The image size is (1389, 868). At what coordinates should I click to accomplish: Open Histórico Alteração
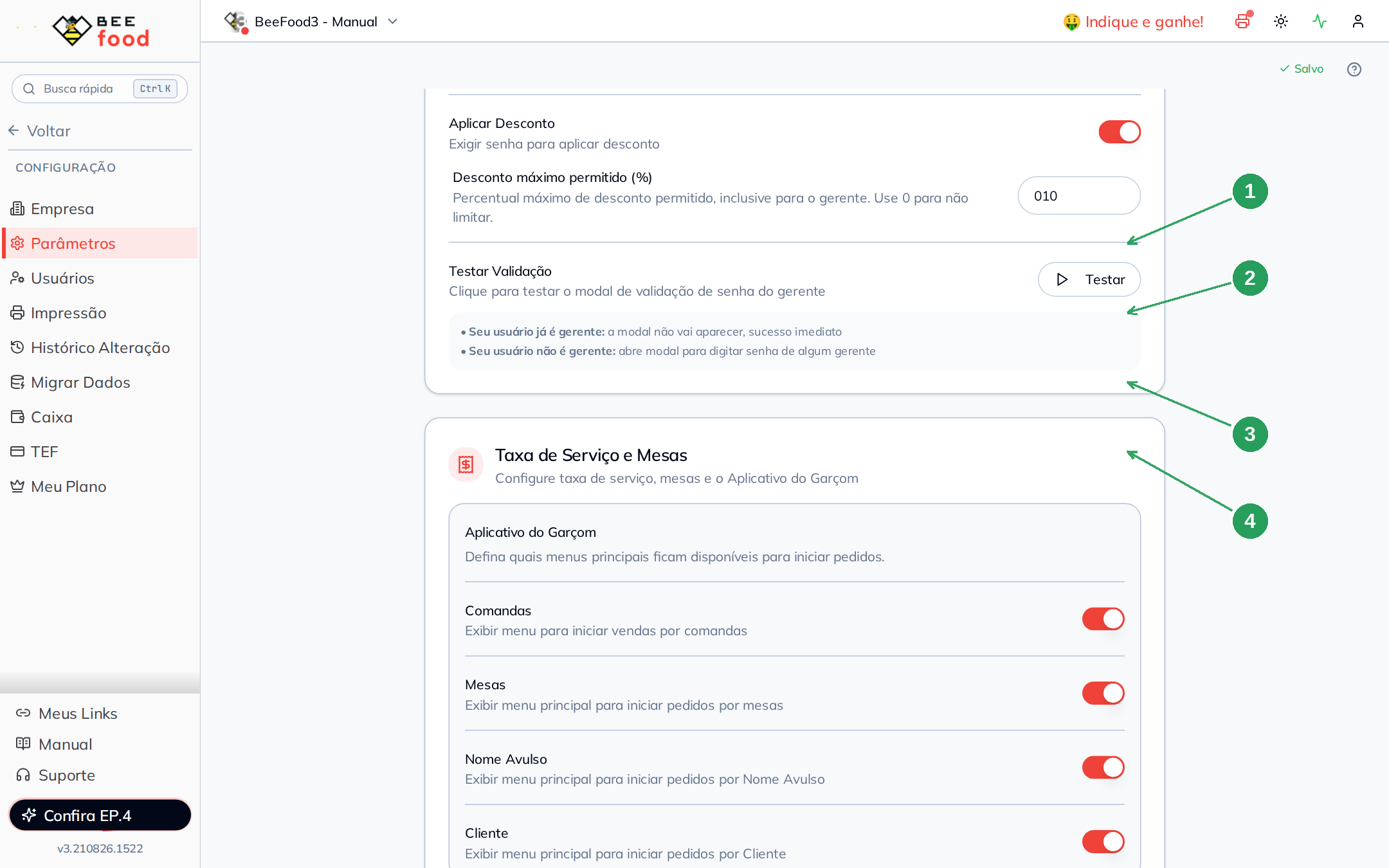(x=100, y=347)
